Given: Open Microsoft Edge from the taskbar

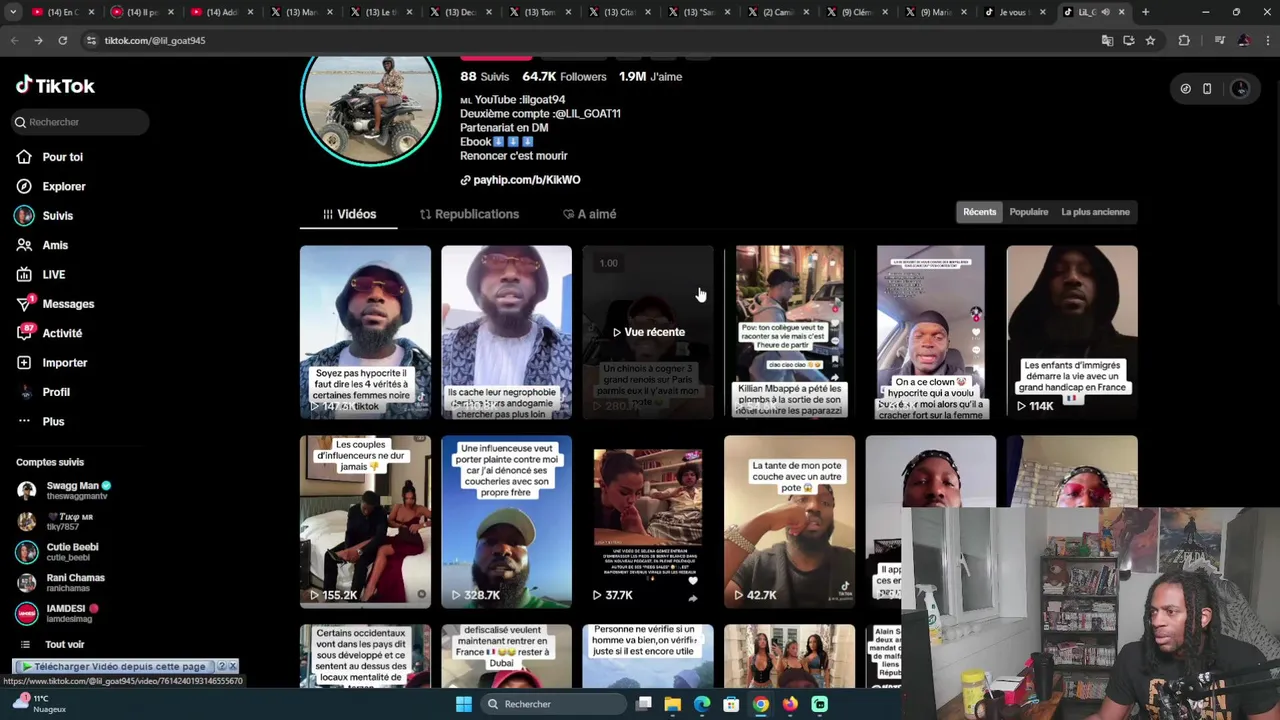Looking at the screenshot, I should 702,704.
